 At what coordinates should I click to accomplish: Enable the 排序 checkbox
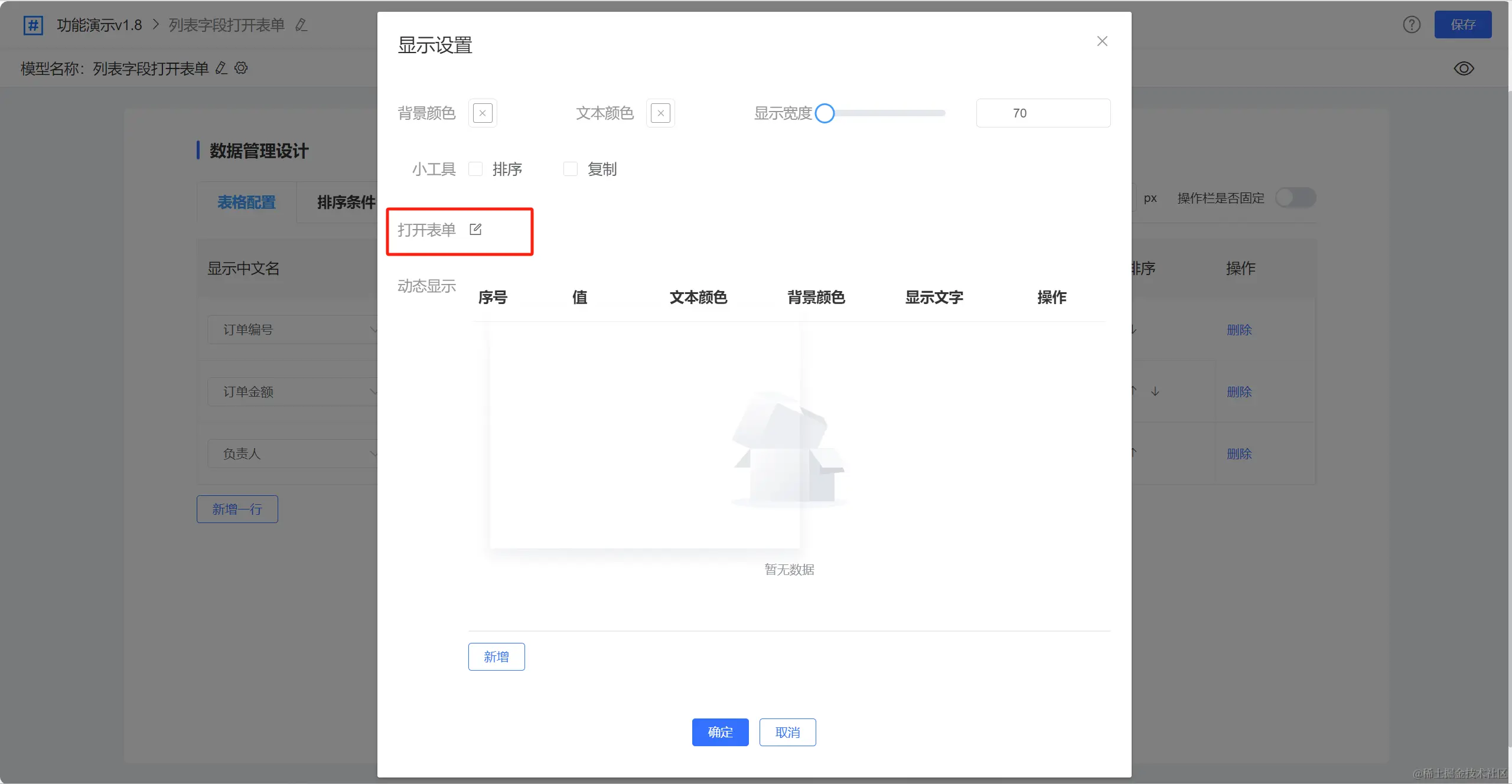click(475, 169)
